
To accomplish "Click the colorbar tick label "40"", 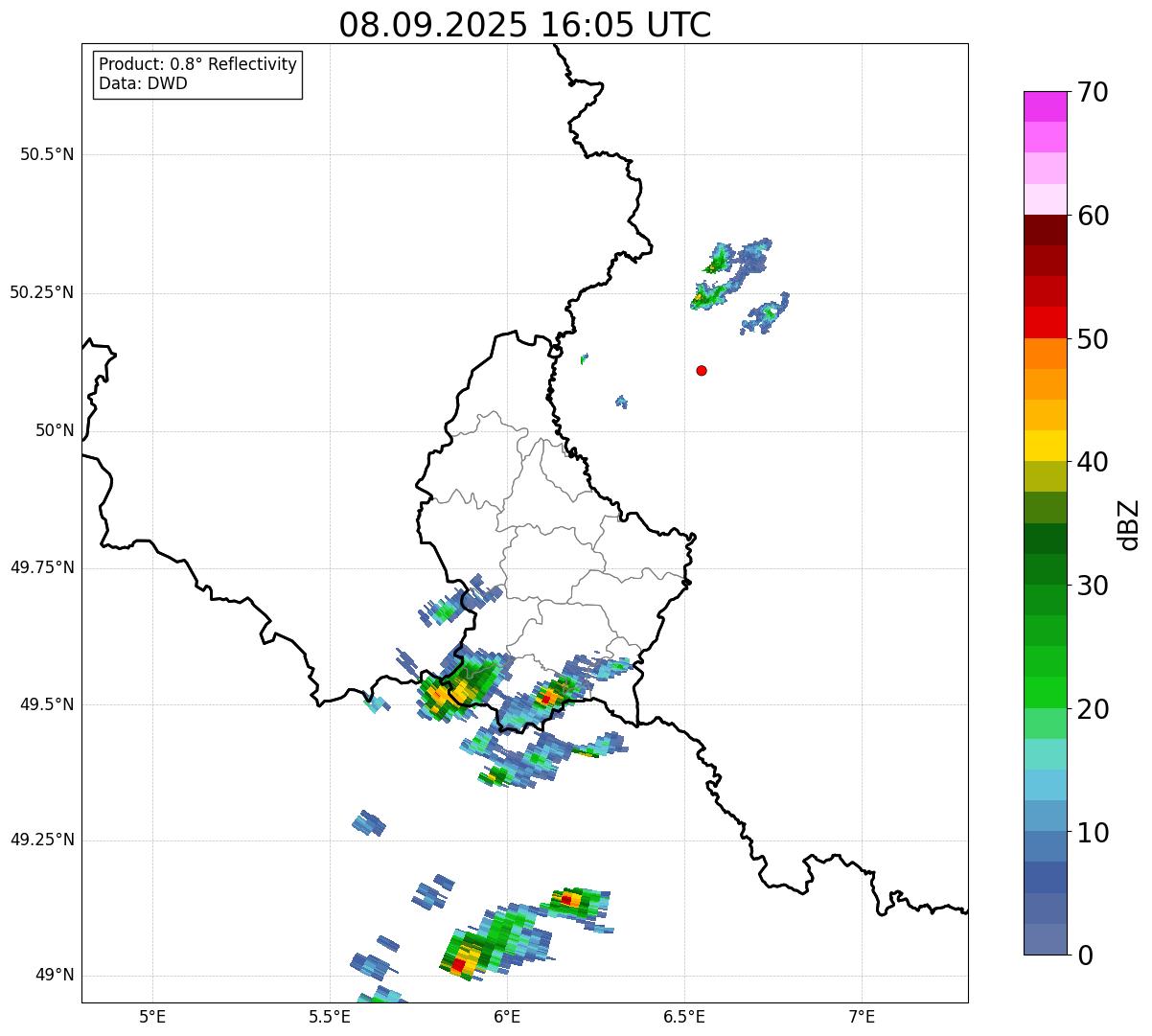I will (1093, 462).
